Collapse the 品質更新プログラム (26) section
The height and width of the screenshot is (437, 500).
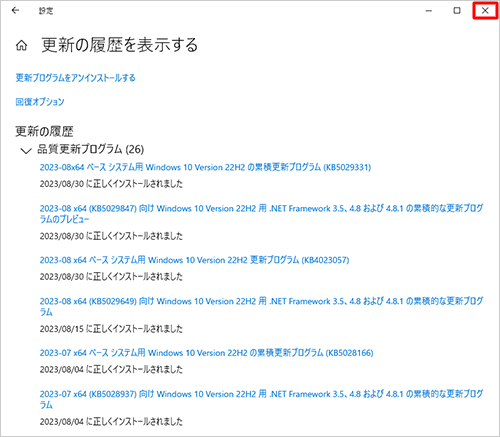26,151
